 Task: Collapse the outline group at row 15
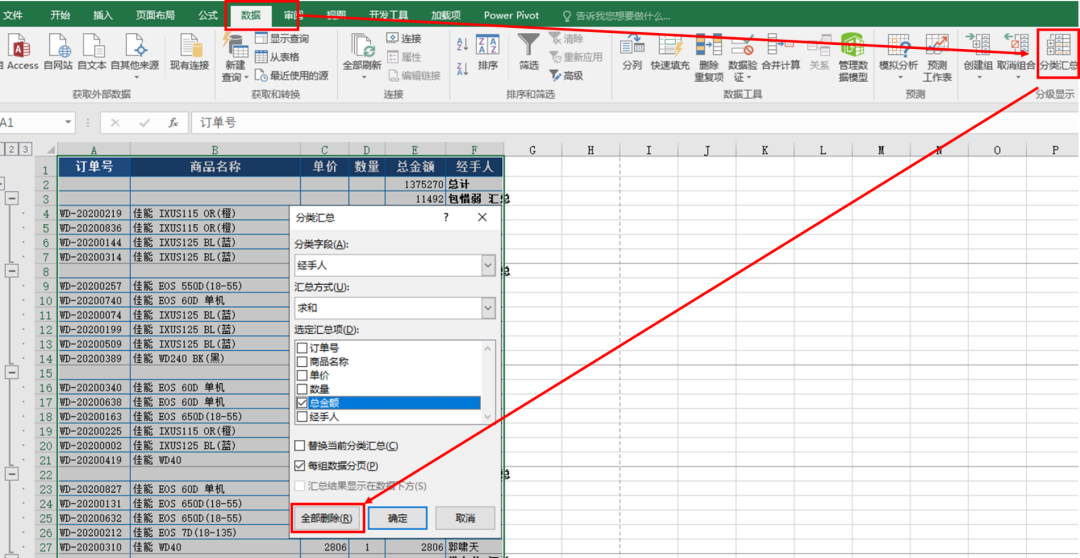(x=12, y=372)
